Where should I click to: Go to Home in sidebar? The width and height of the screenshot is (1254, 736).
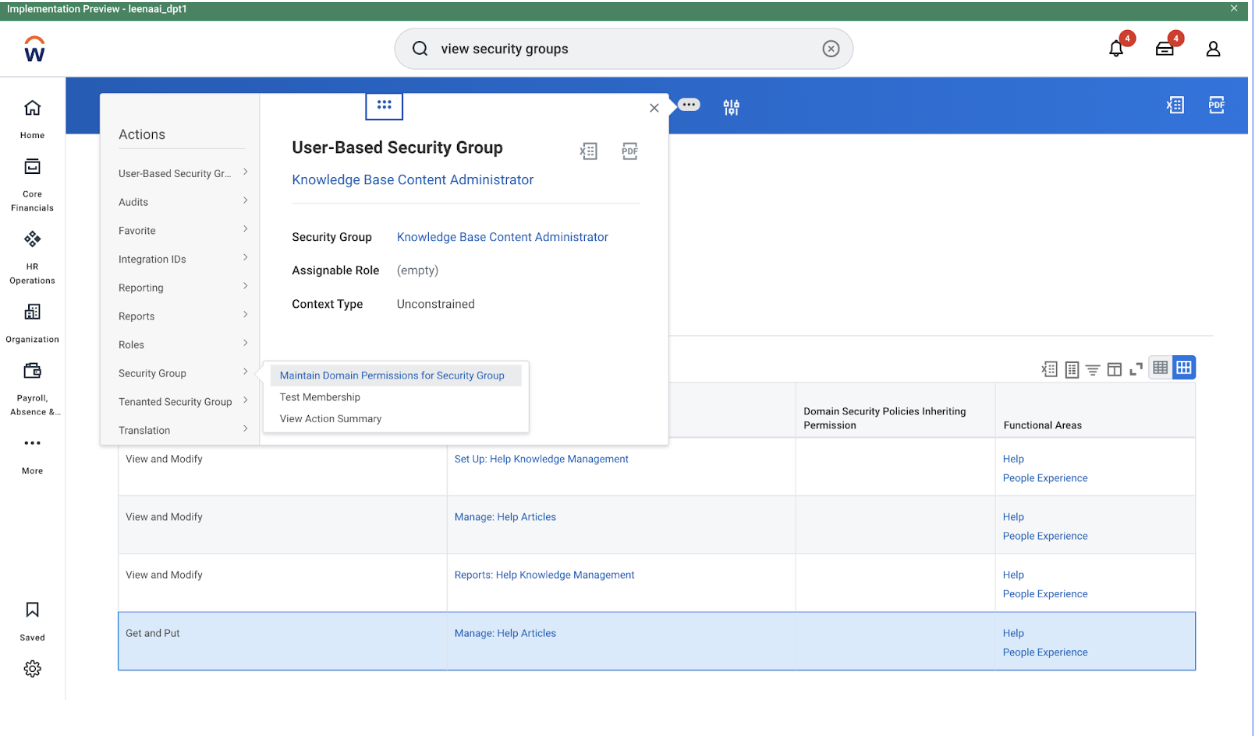(32, 117)
